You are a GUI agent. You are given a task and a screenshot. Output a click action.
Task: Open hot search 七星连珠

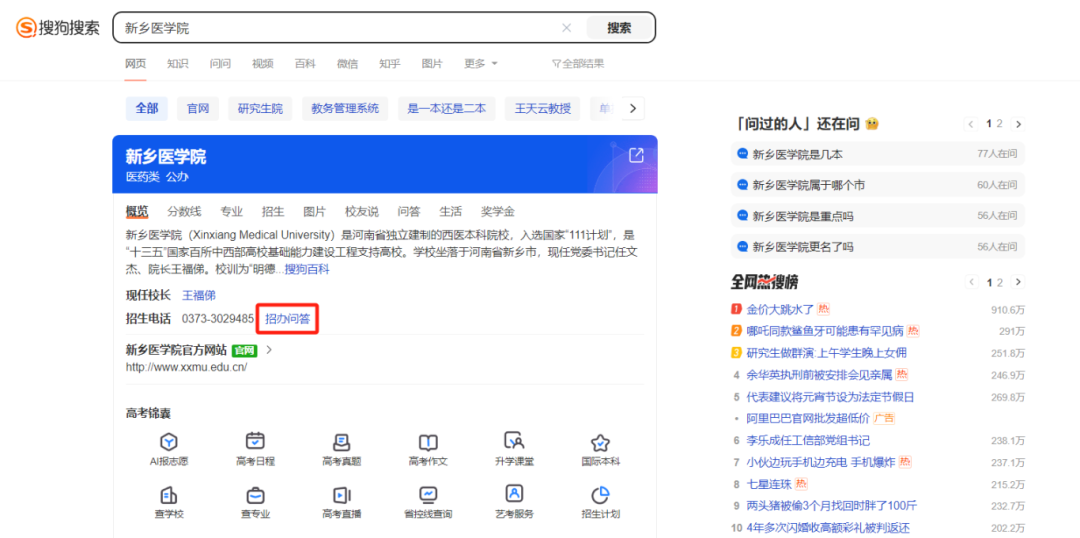click(769, 484)
